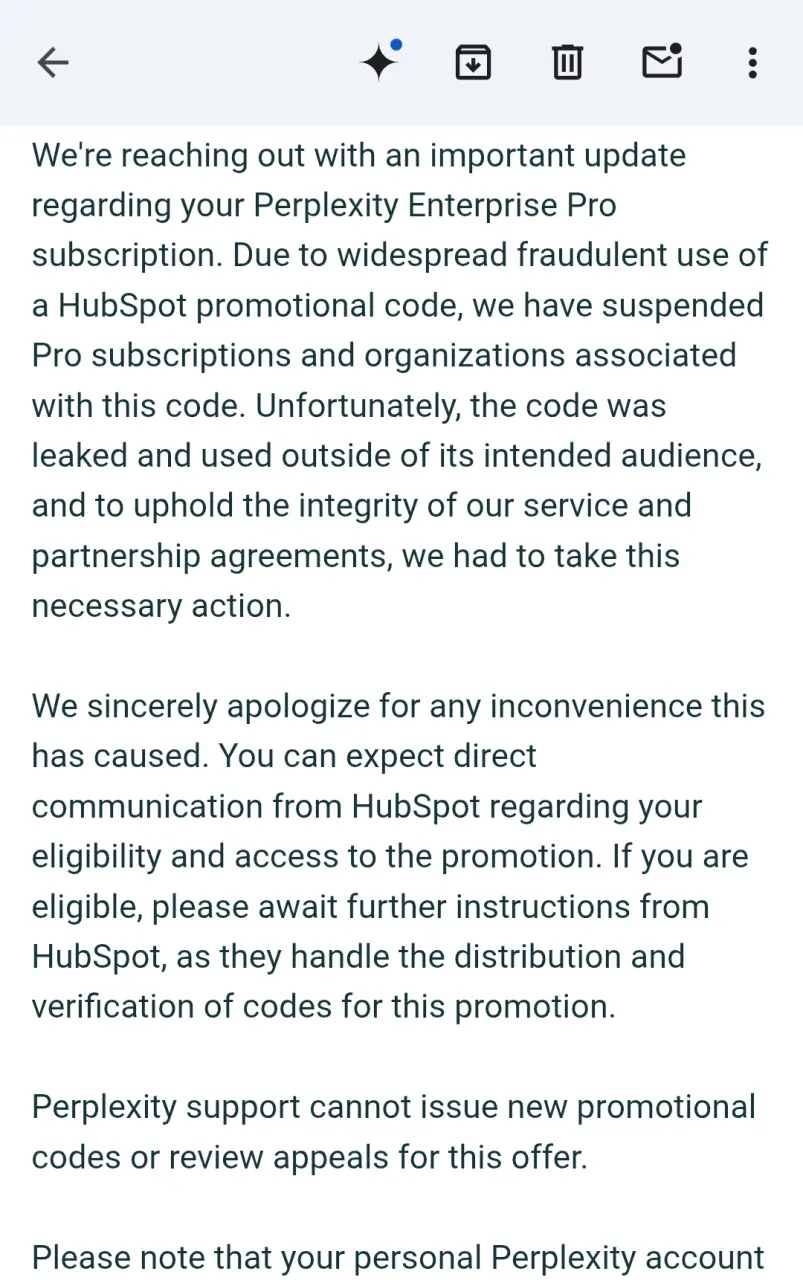Tap the line ending "necessary action."
The image size is (803, 1280).
pos(161,607)
